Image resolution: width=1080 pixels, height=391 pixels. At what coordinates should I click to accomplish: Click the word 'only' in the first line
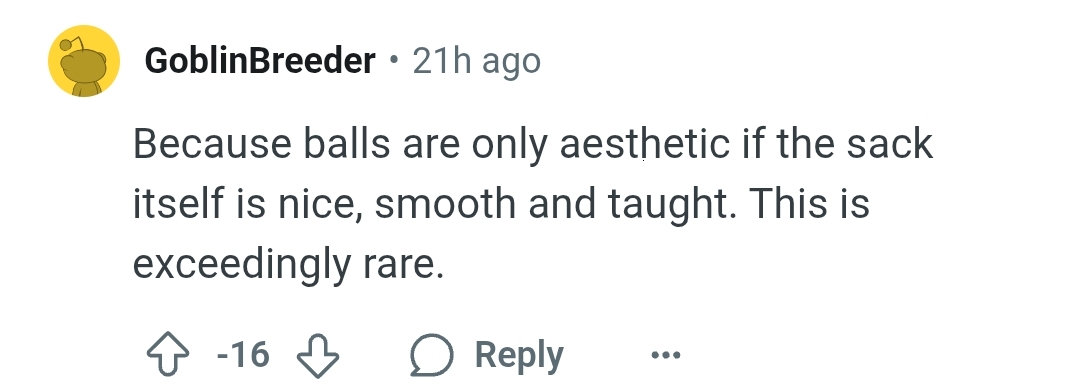(510, 145)
